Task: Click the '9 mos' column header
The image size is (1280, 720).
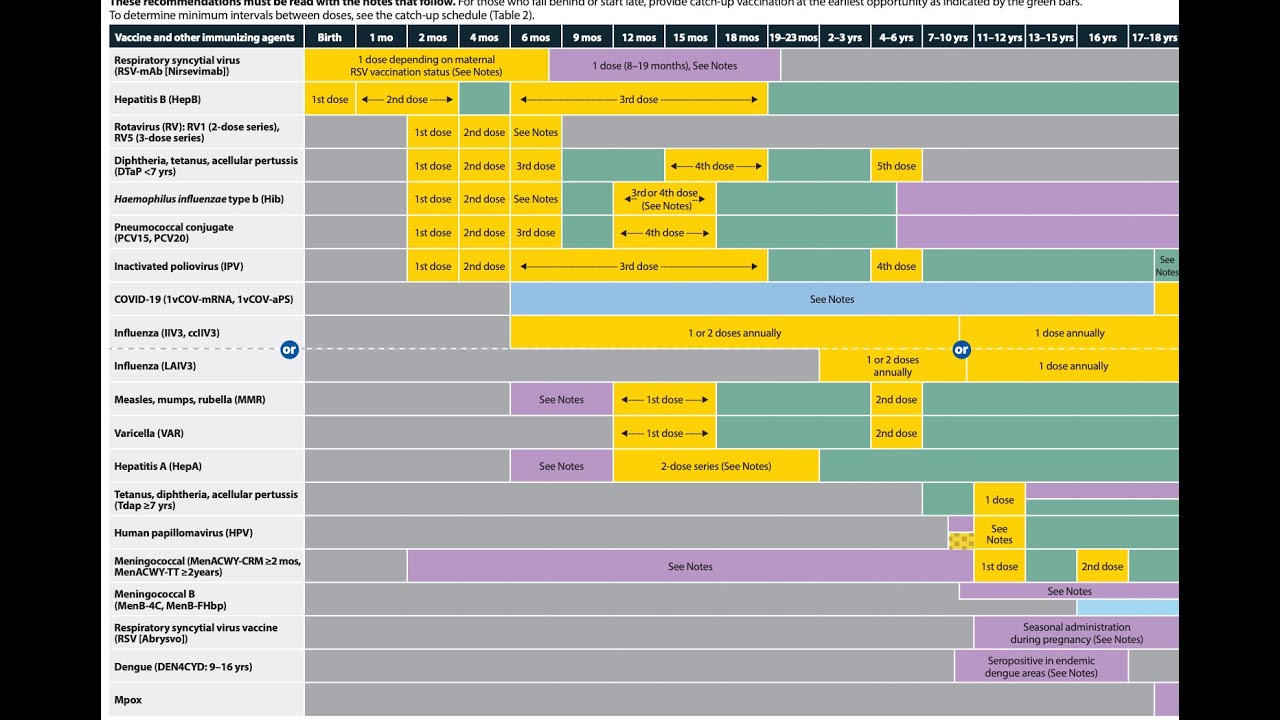Action: [x=587, y=37]
